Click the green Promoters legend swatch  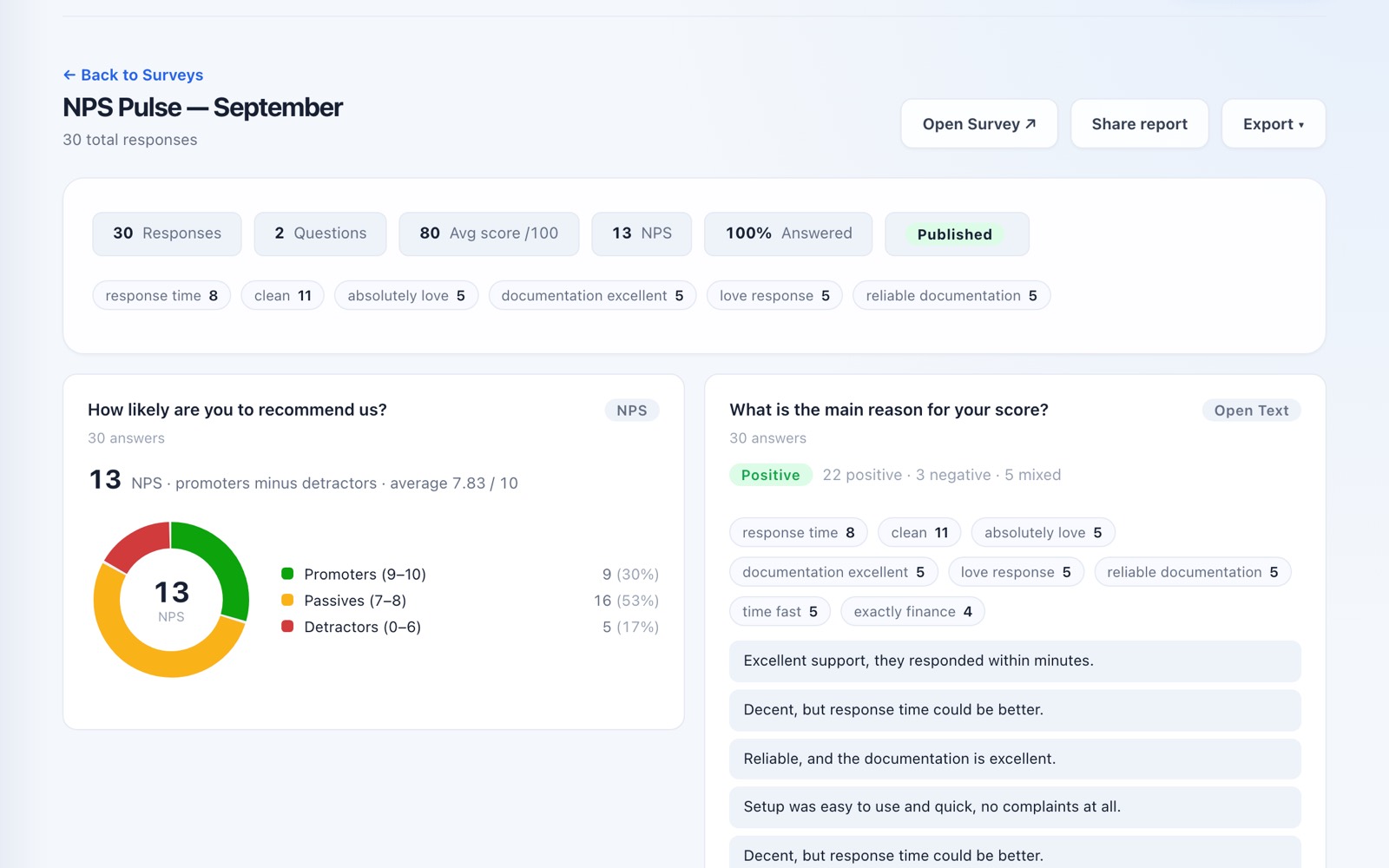pyautogui.click(x=287, y=574)
